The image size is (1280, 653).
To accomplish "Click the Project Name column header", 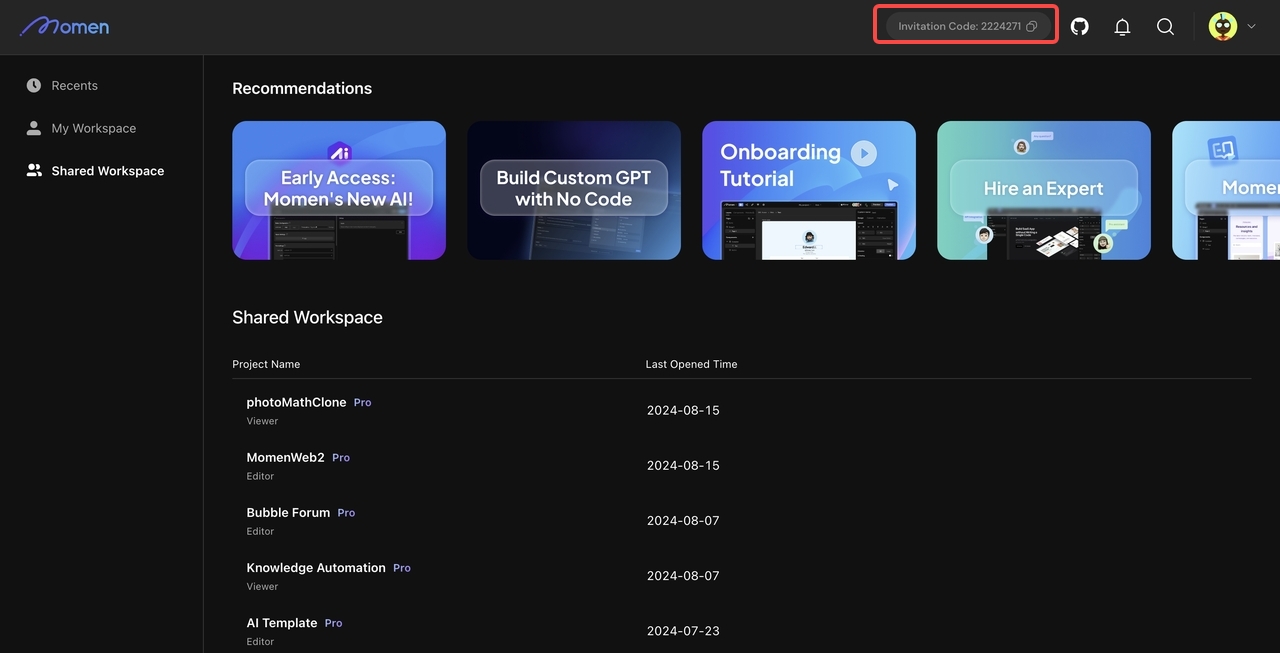I will click(x=266, y=364).
